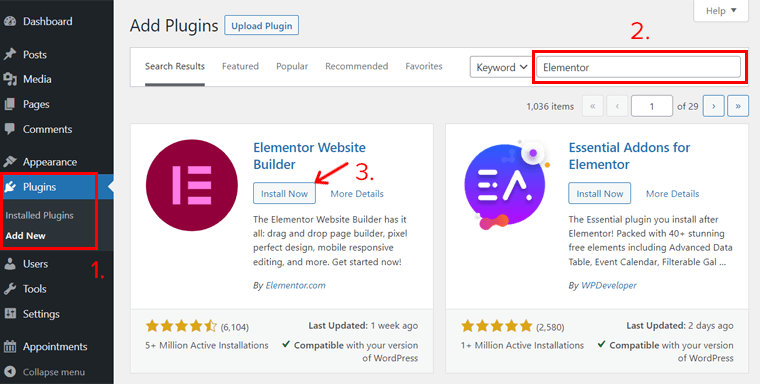
Task: Open the Appointments calendar icon
Action: click(10, 346)
